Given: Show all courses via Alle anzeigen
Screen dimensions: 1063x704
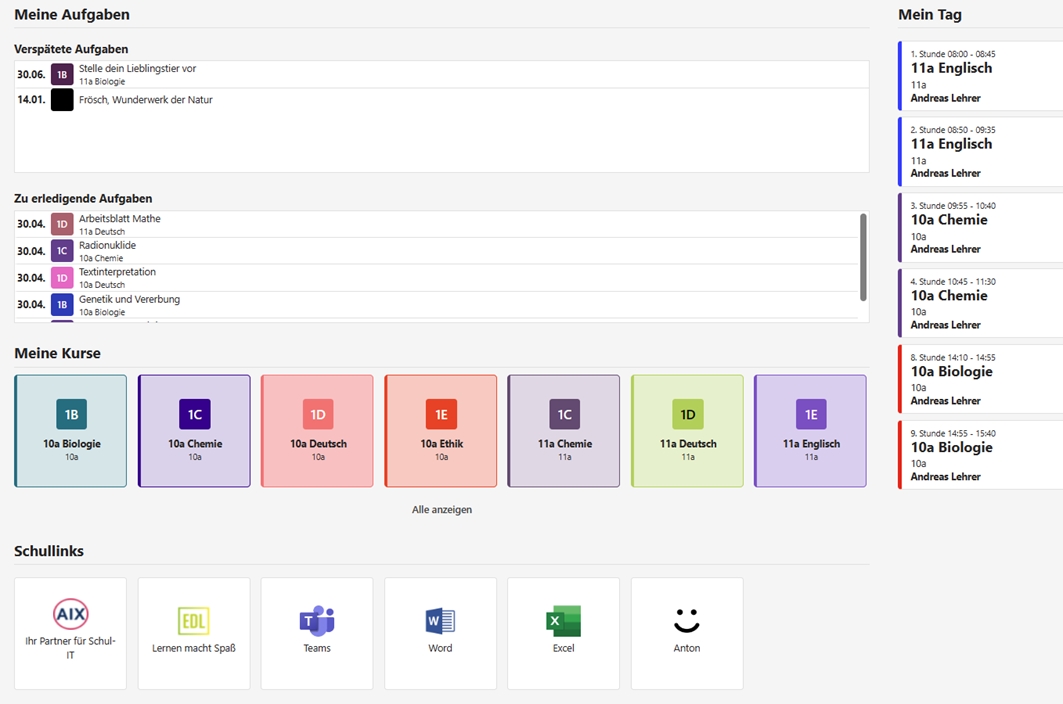Looking at the screenshot, I should click(442, 509).
